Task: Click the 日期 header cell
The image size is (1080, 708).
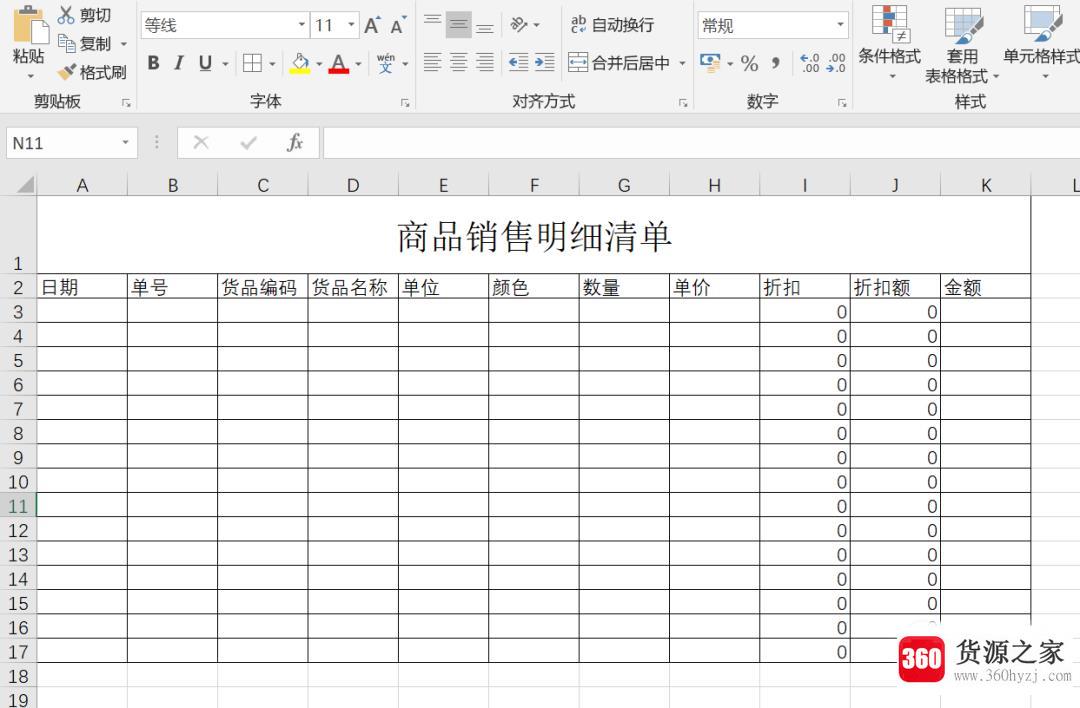Action: point(82,287)
